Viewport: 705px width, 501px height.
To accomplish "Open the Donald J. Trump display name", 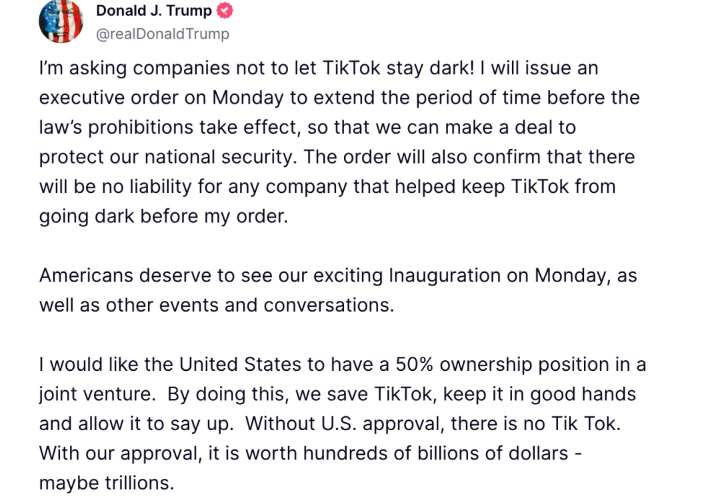I will click(154, 10).
